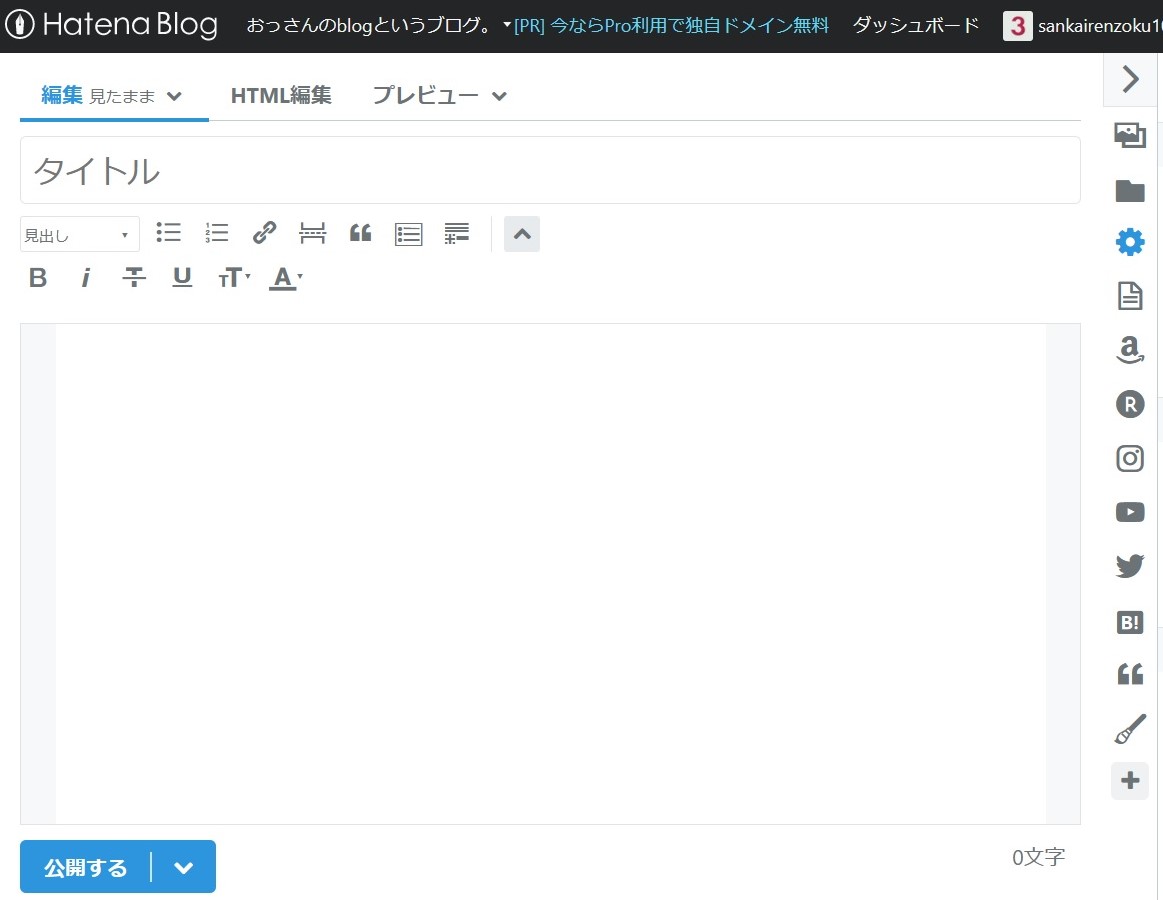The image size is (1163, 900).
Task: Apply blockquote from editor toolbar
Action: [x=360, y=233]
